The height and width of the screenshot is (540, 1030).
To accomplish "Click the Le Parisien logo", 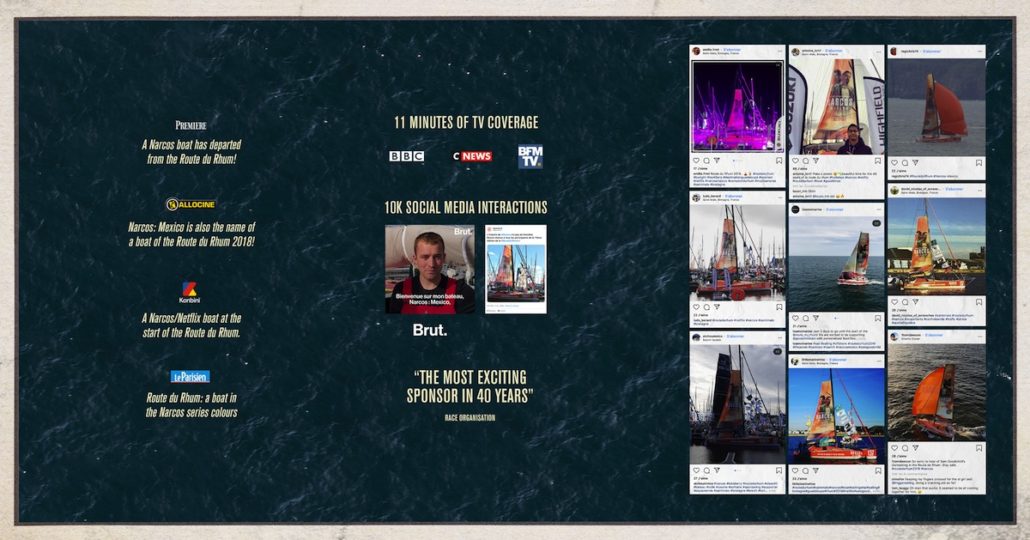I will pyautogui.click(x=190, y=376).
